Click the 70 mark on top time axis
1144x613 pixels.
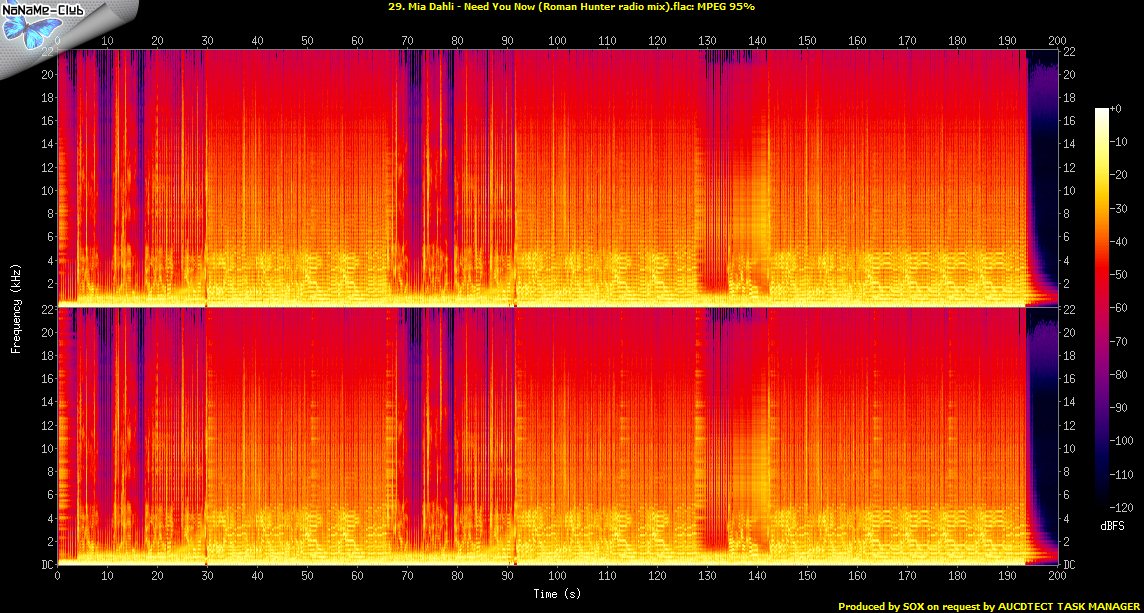point(407,41)
